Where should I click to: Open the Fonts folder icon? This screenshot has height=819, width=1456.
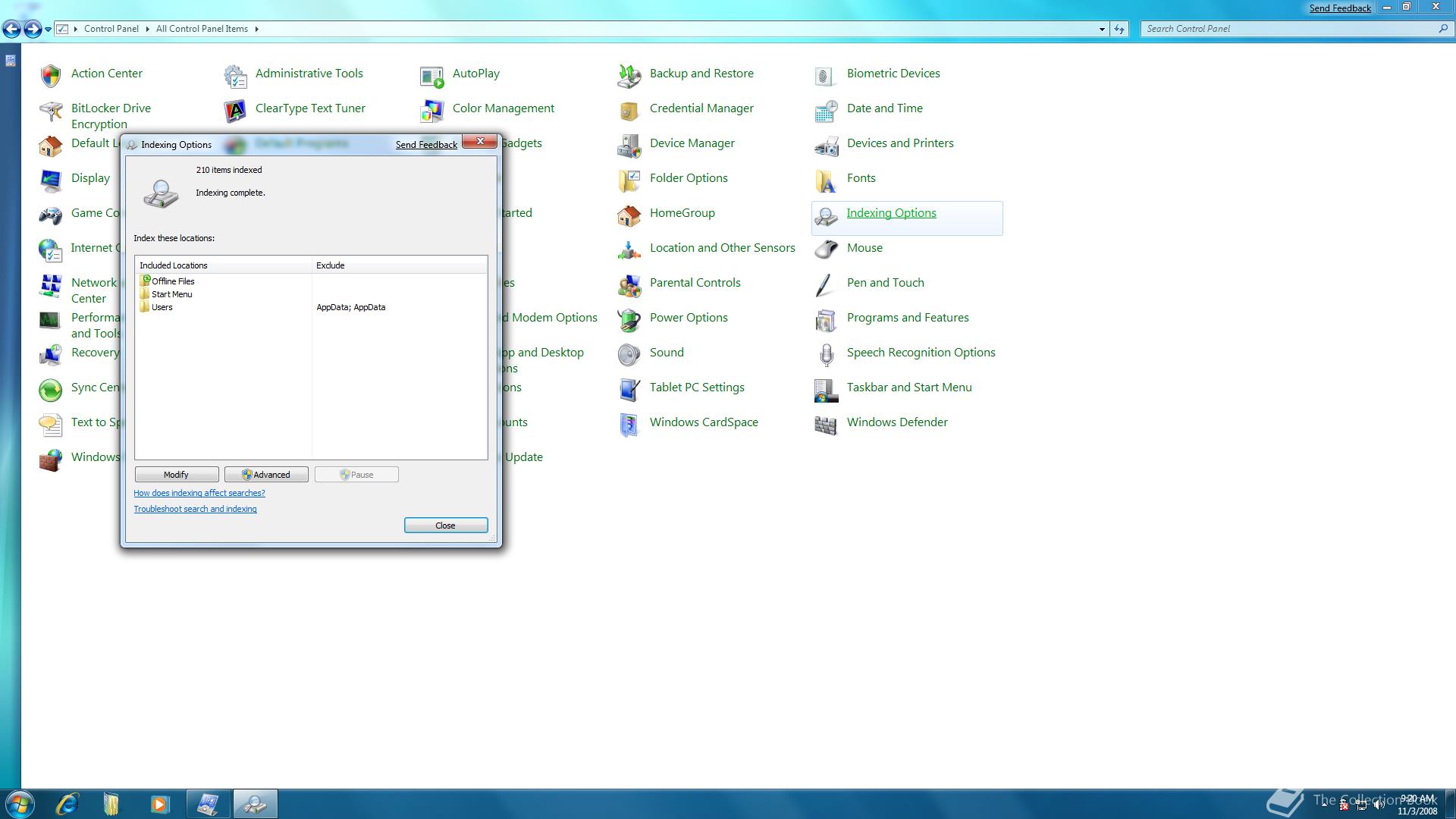pos(827,180)
